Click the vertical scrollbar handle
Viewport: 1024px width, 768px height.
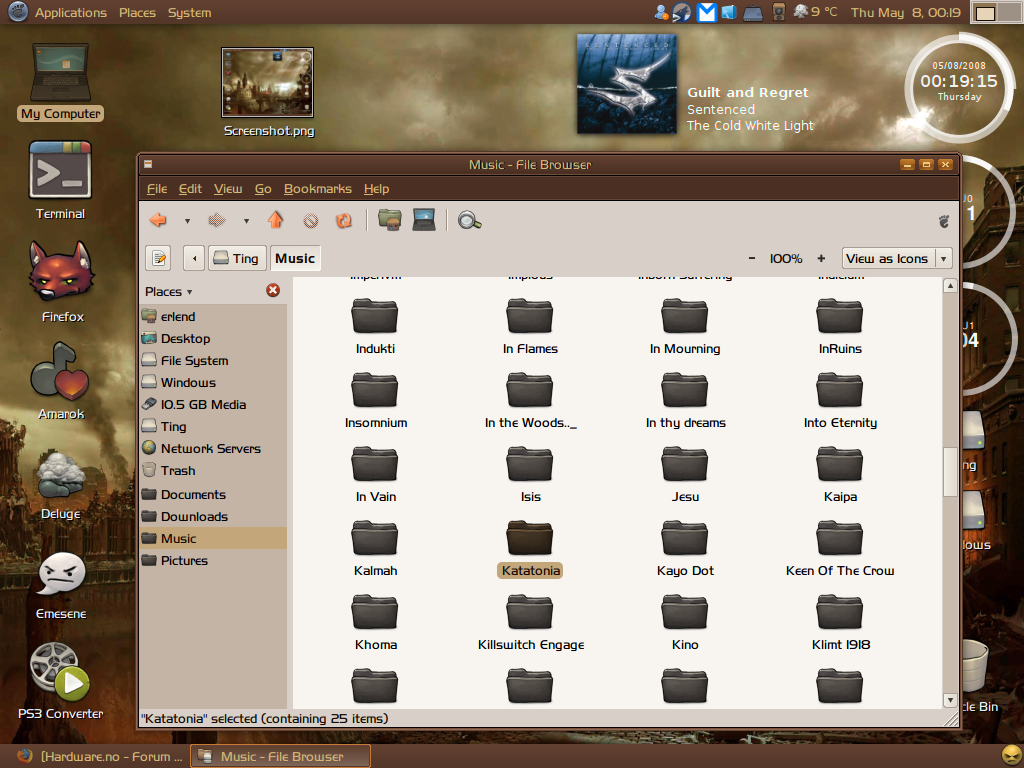pos(949,471)
